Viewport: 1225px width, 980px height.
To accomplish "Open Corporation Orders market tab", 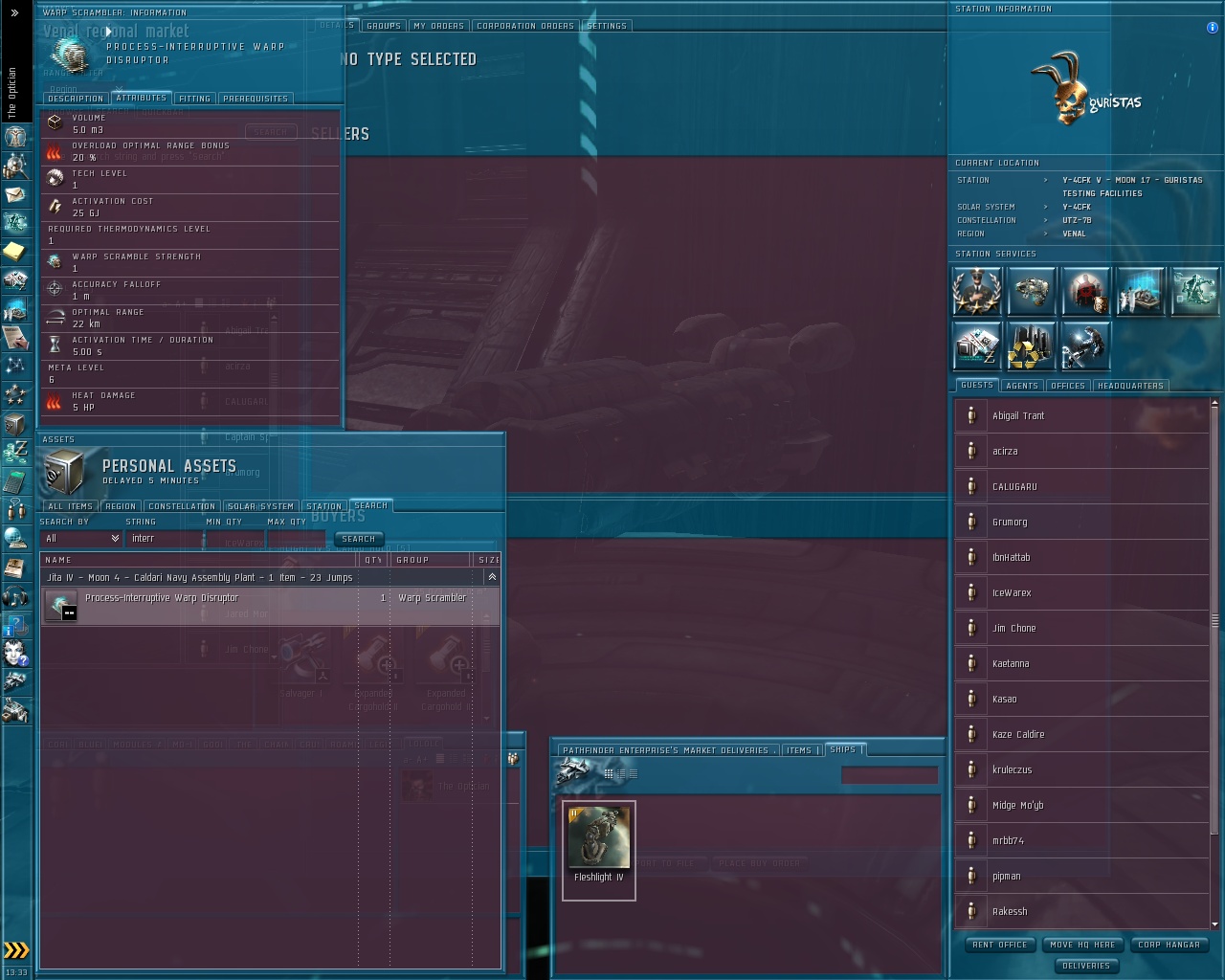I will 525,26.
